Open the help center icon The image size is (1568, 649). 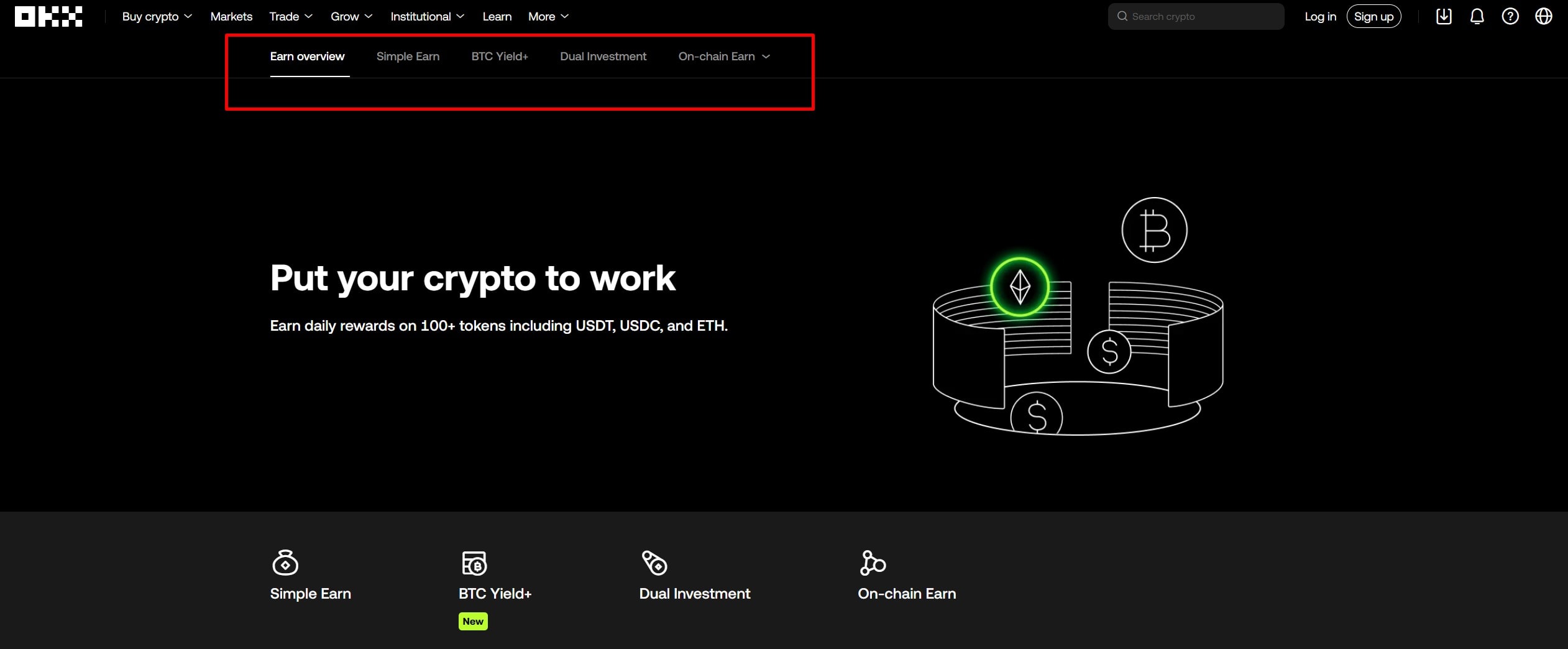(1510, 16)
